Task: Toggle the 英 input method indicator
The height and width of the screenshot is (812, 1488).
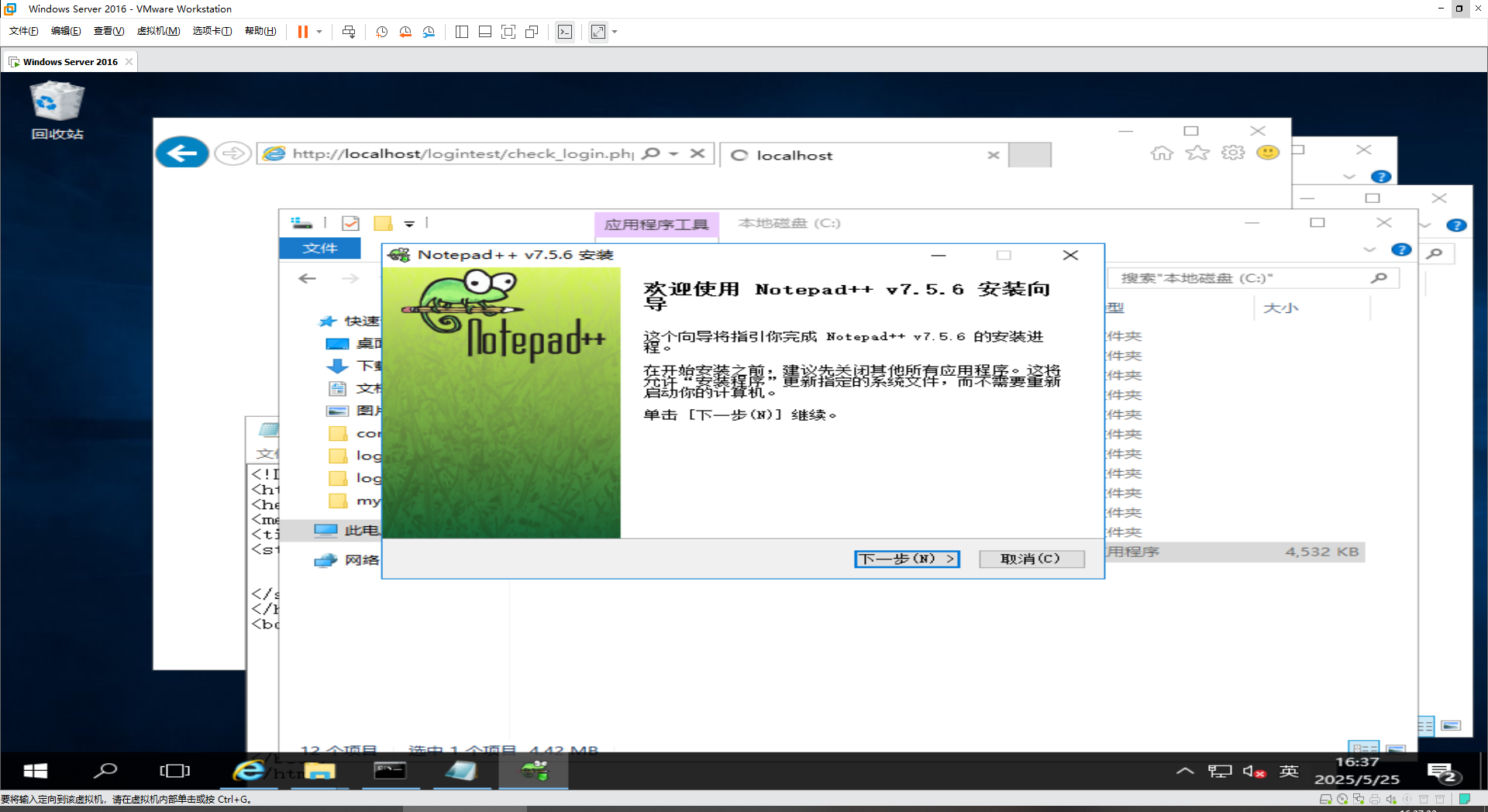Action: [x=1289, y=771]
